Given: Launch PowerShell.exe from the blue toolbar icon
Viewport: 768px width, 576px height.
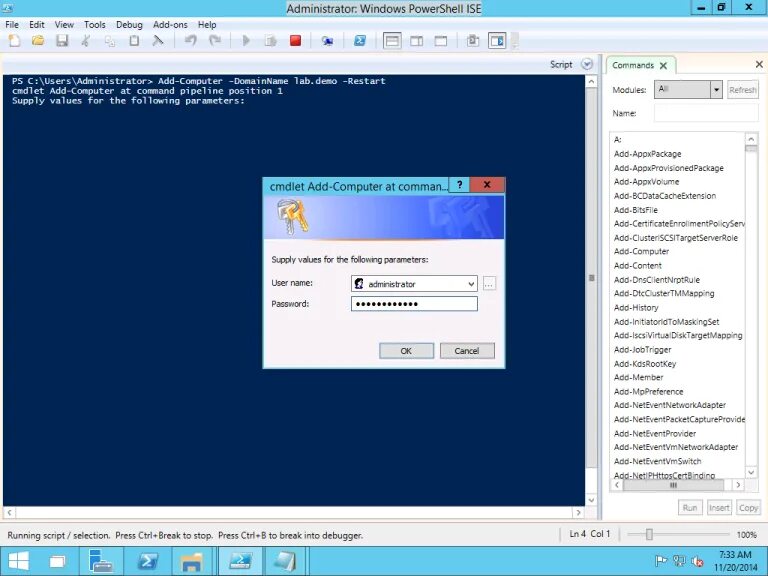Looking at the screenshot, I should click(360, 41).
